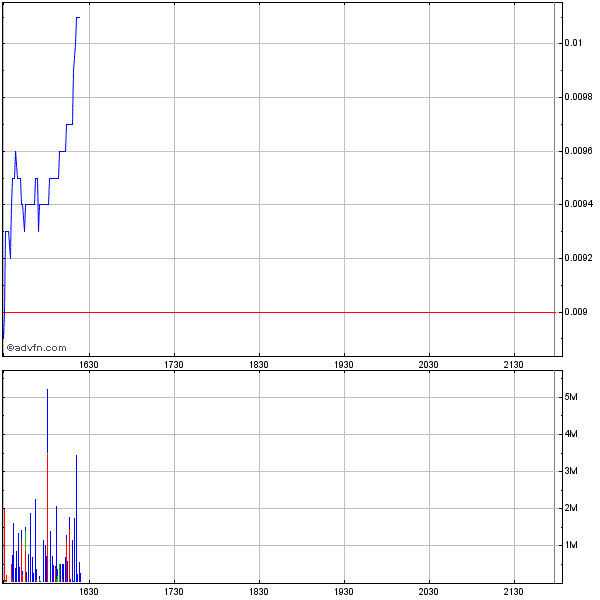Click the 1930 time label under price chart
Screen dimensions: 600x600
pyautogui.click(x=344, y=365)
